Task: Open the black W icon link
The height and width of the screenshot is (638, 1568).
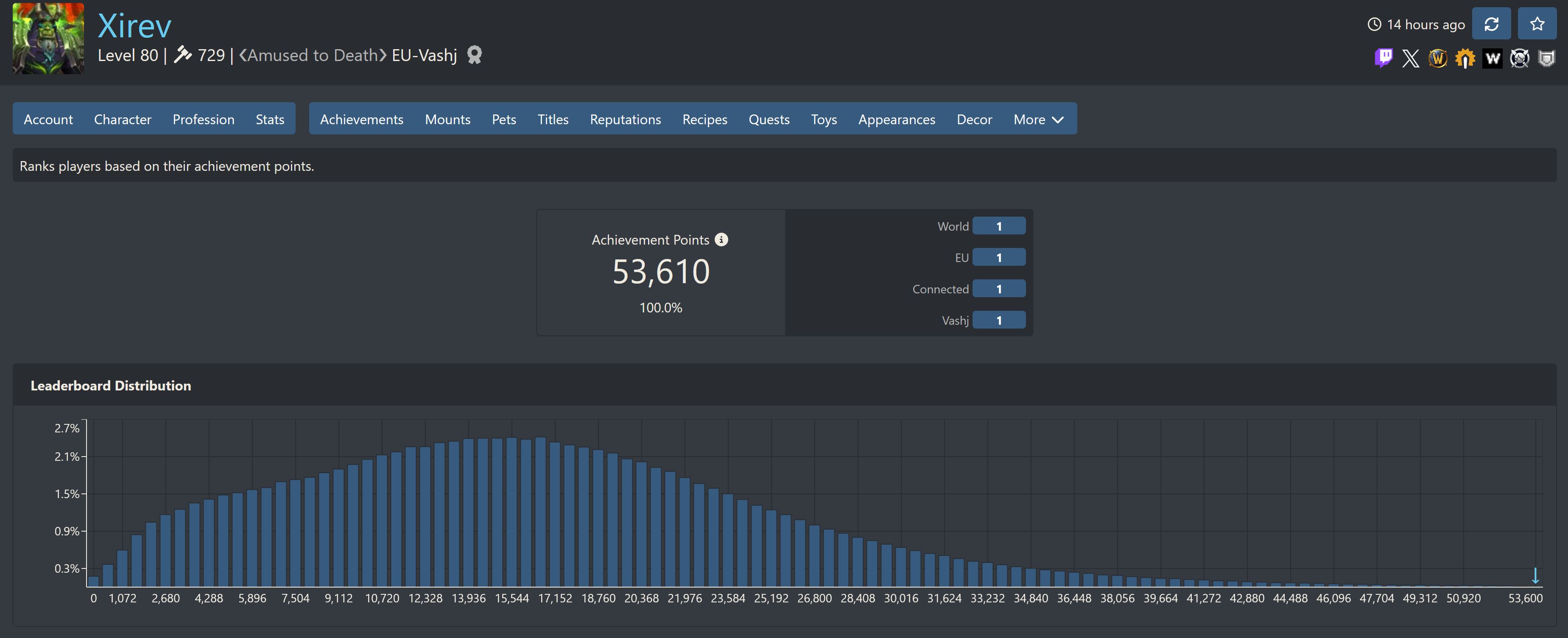Action: (1492, 59)
